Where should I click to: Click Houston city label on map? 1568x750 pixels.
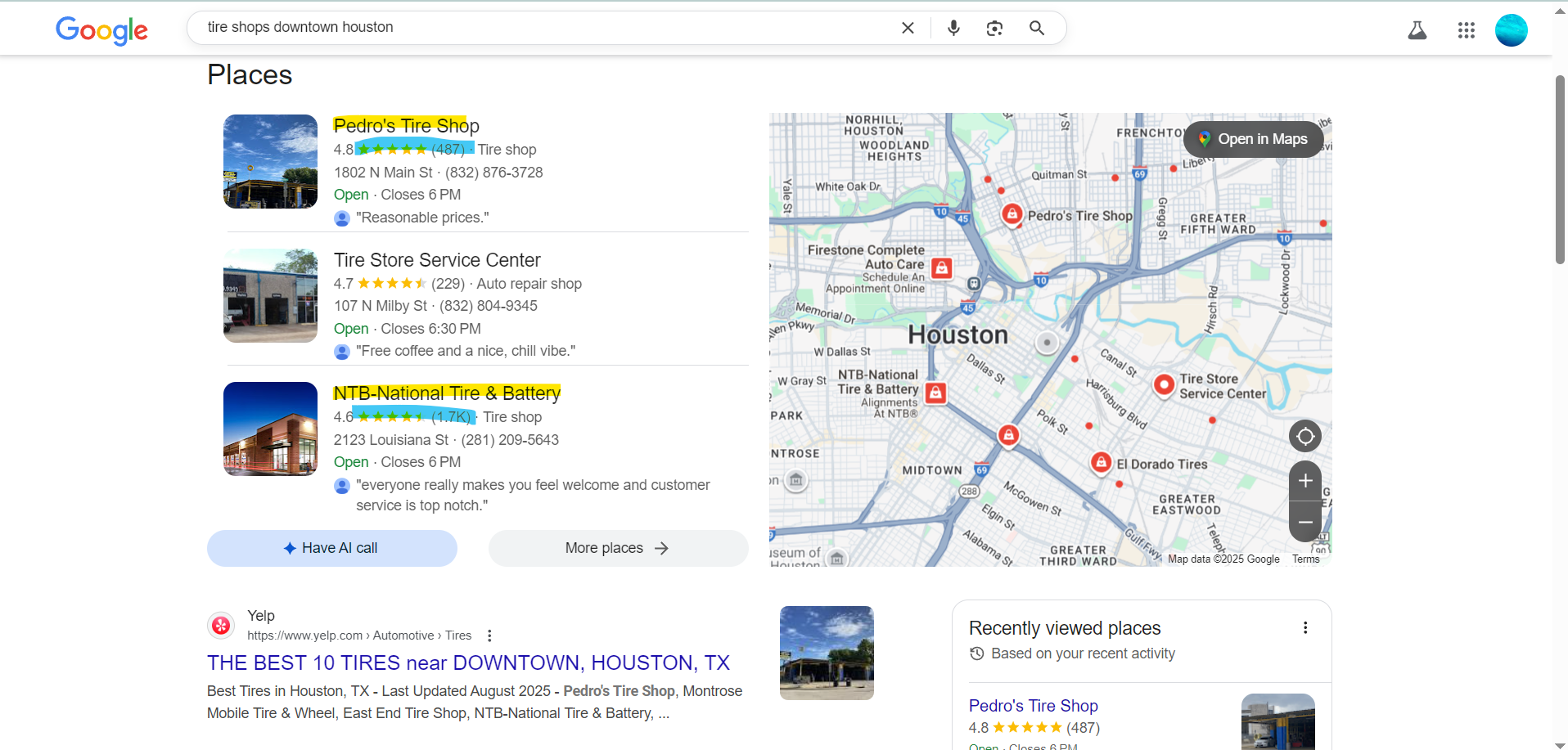pyautogui.click(x=957, y=335)
